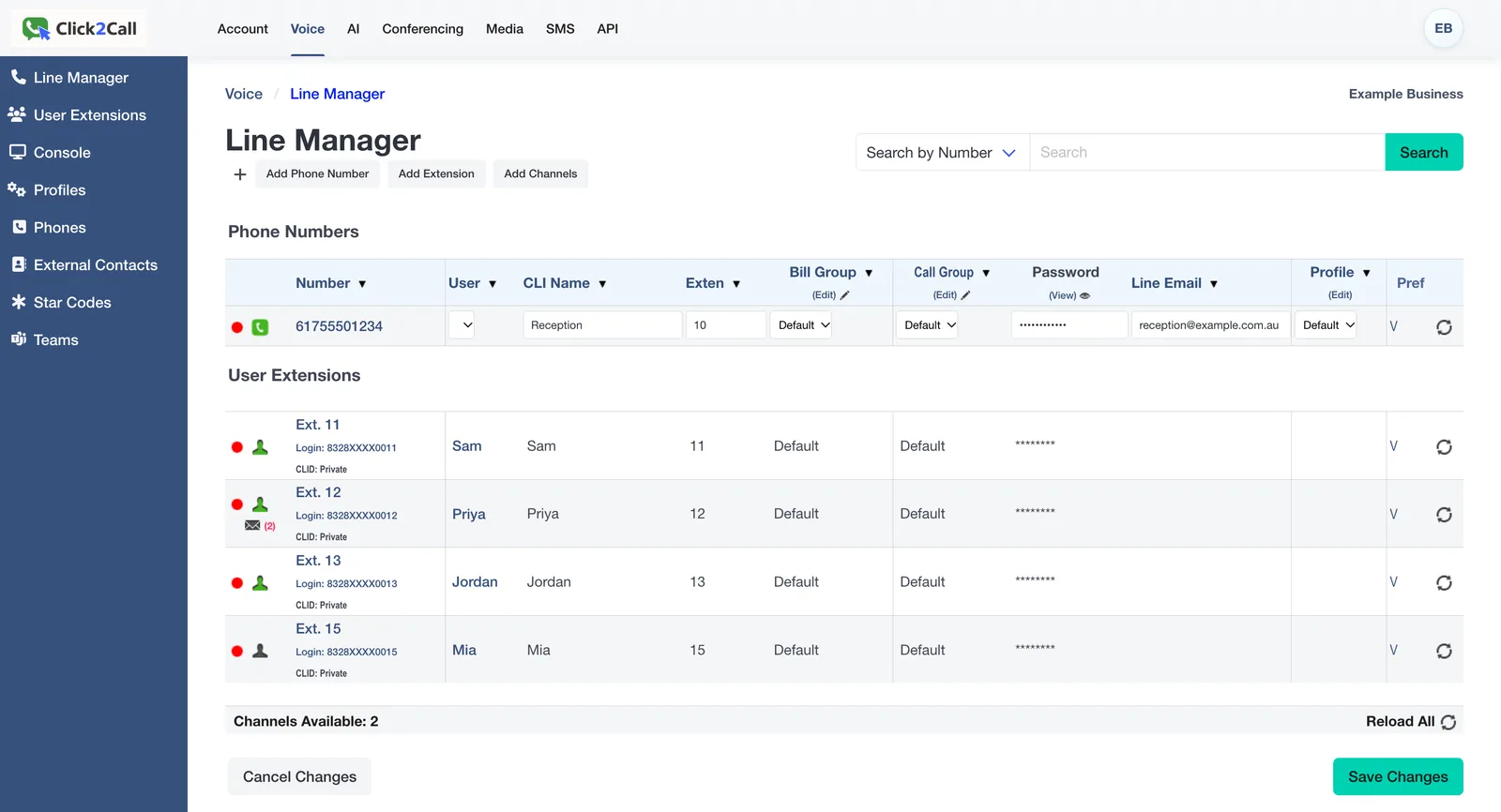
Task: Click the password field for 61755501234
Action: tap(1069, 325)
